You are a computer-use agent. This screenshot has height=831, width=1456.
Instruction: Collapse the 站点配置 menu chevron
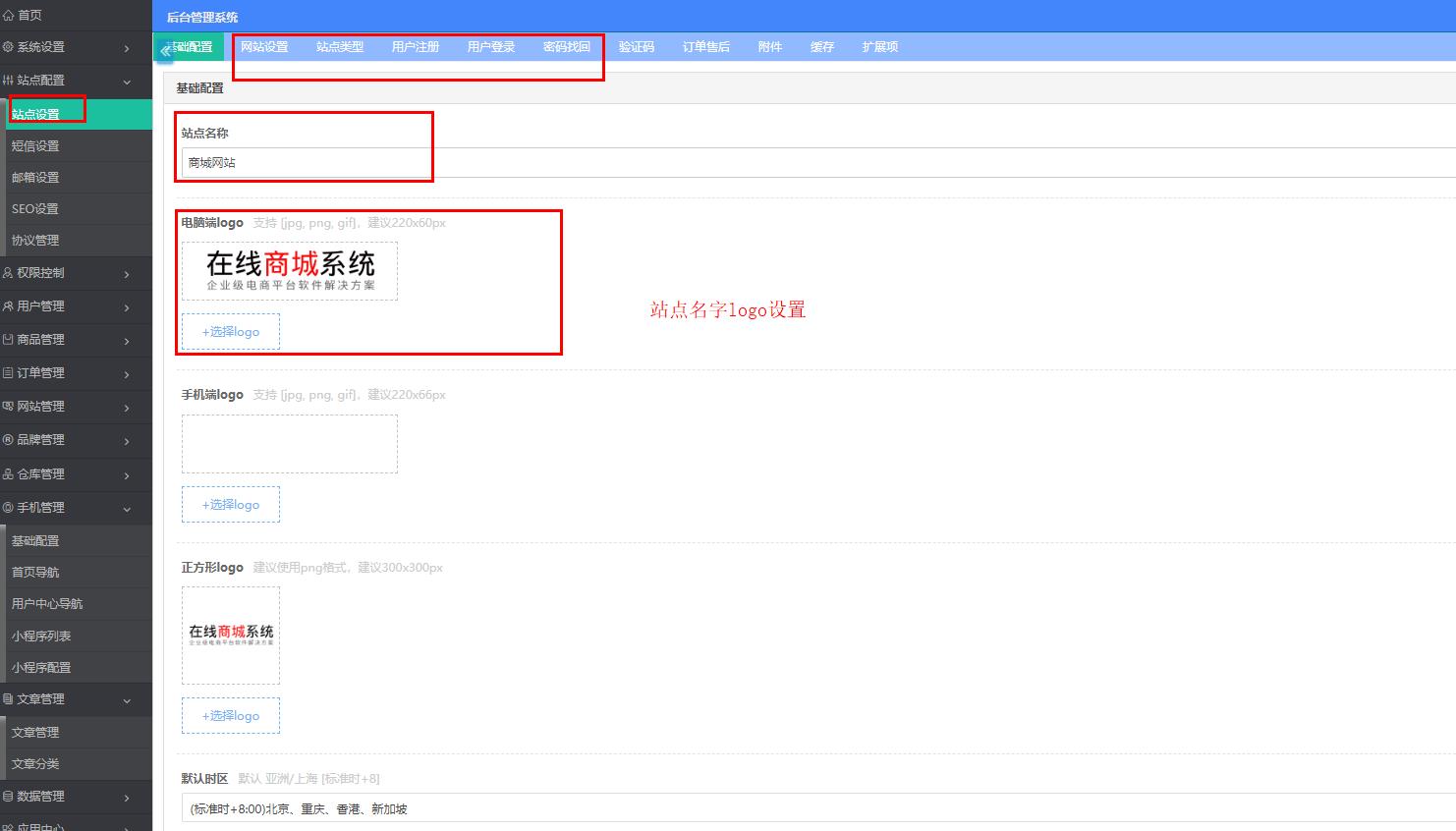[x=127, y=82]
